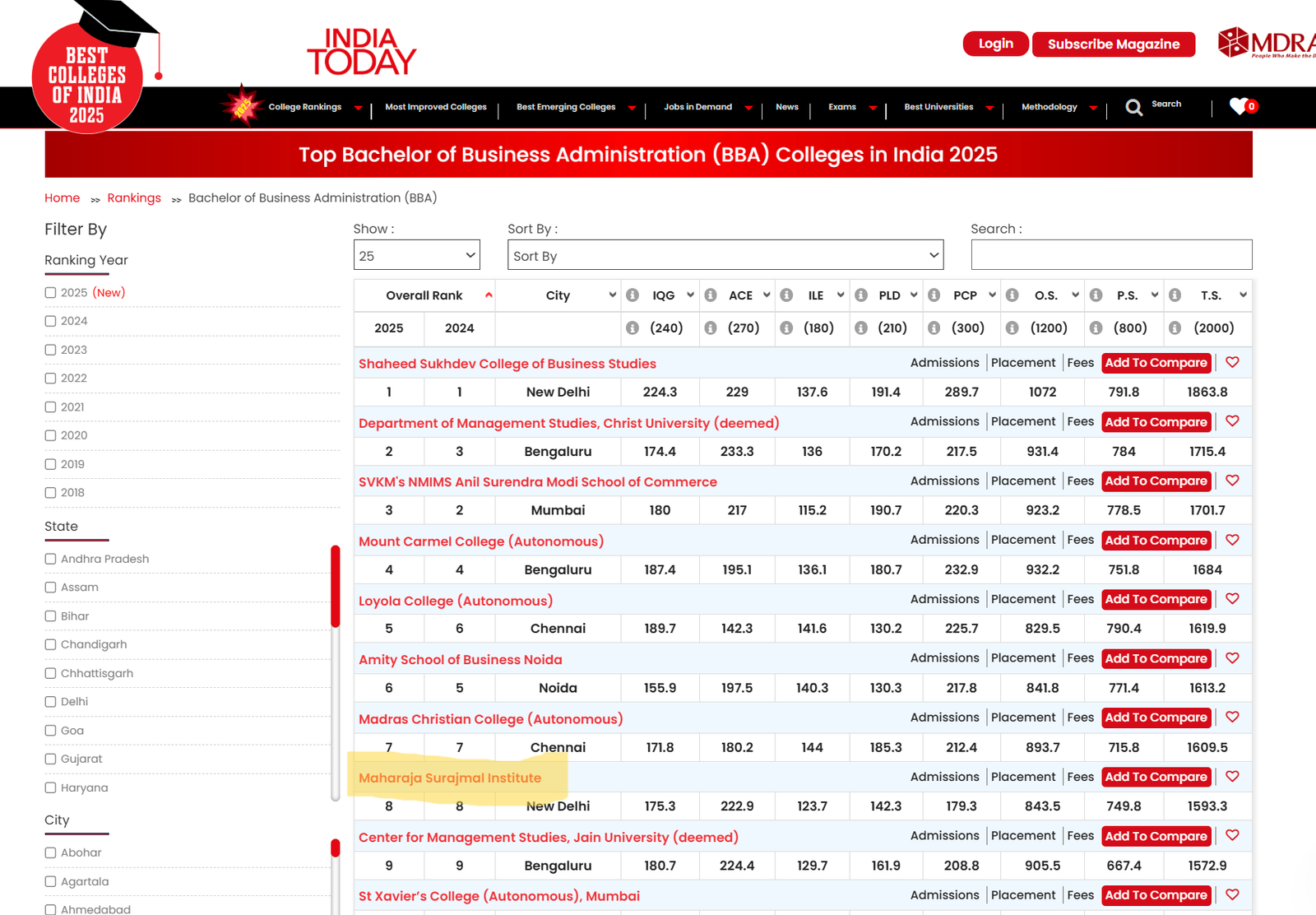The image size is (1316, 915).
Task: Favorite Madras Christian College heart icon
Action: pos(1232,718)
